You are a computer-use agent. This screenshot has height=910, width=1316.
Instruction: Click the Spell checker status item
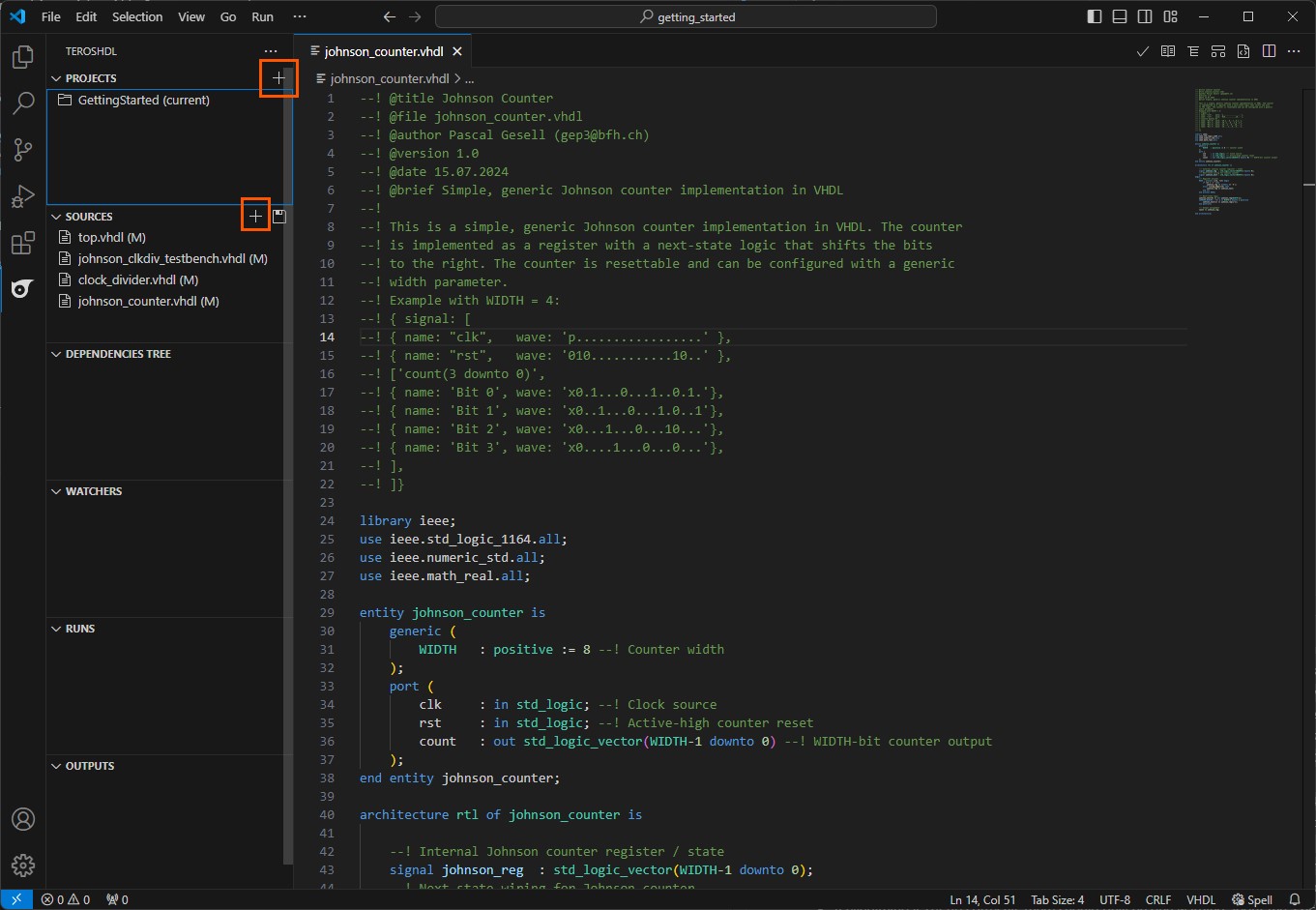pos(1253,899)
